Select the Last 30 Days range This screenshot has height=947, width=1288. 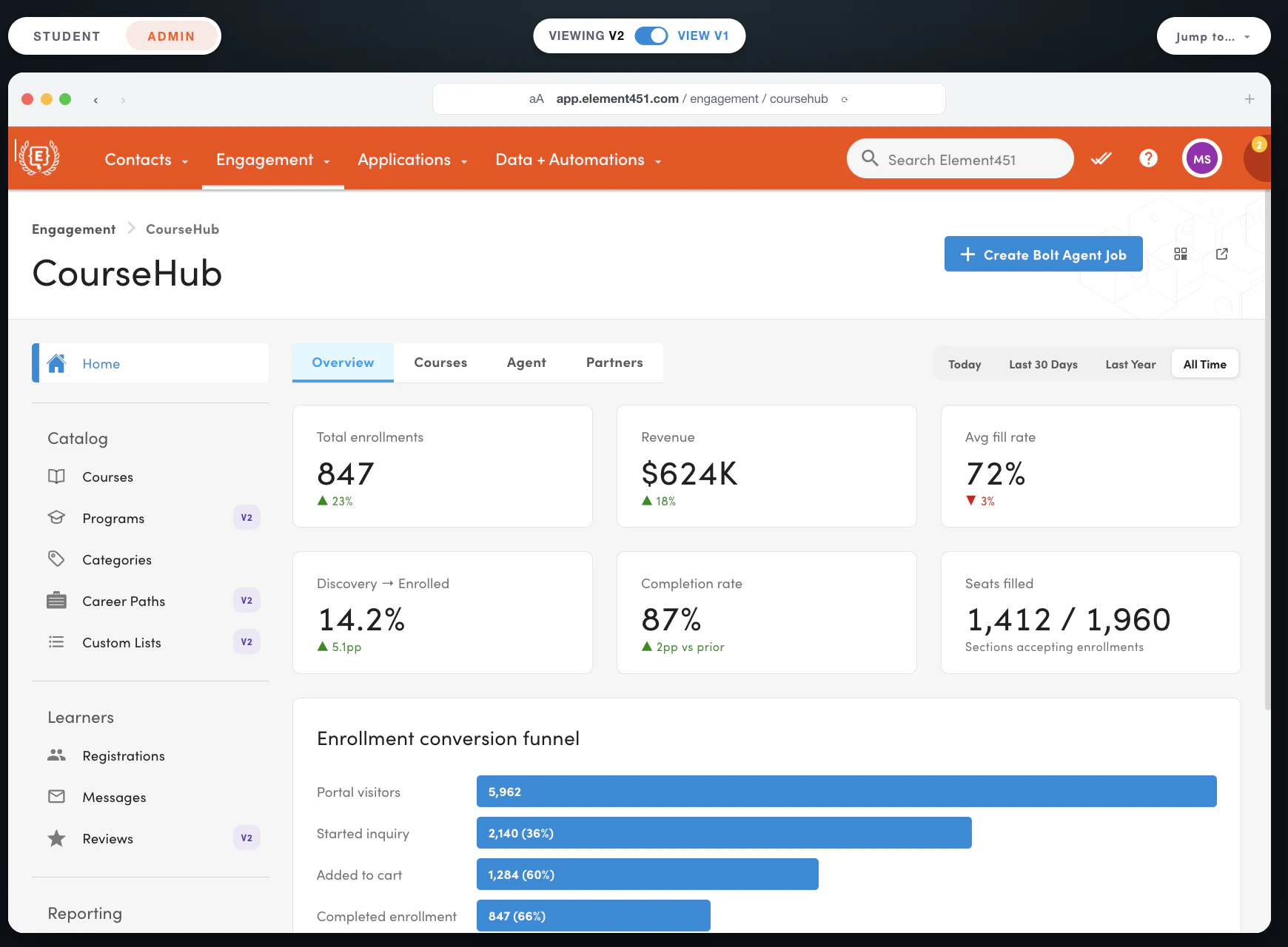(x=1043, y=364)
